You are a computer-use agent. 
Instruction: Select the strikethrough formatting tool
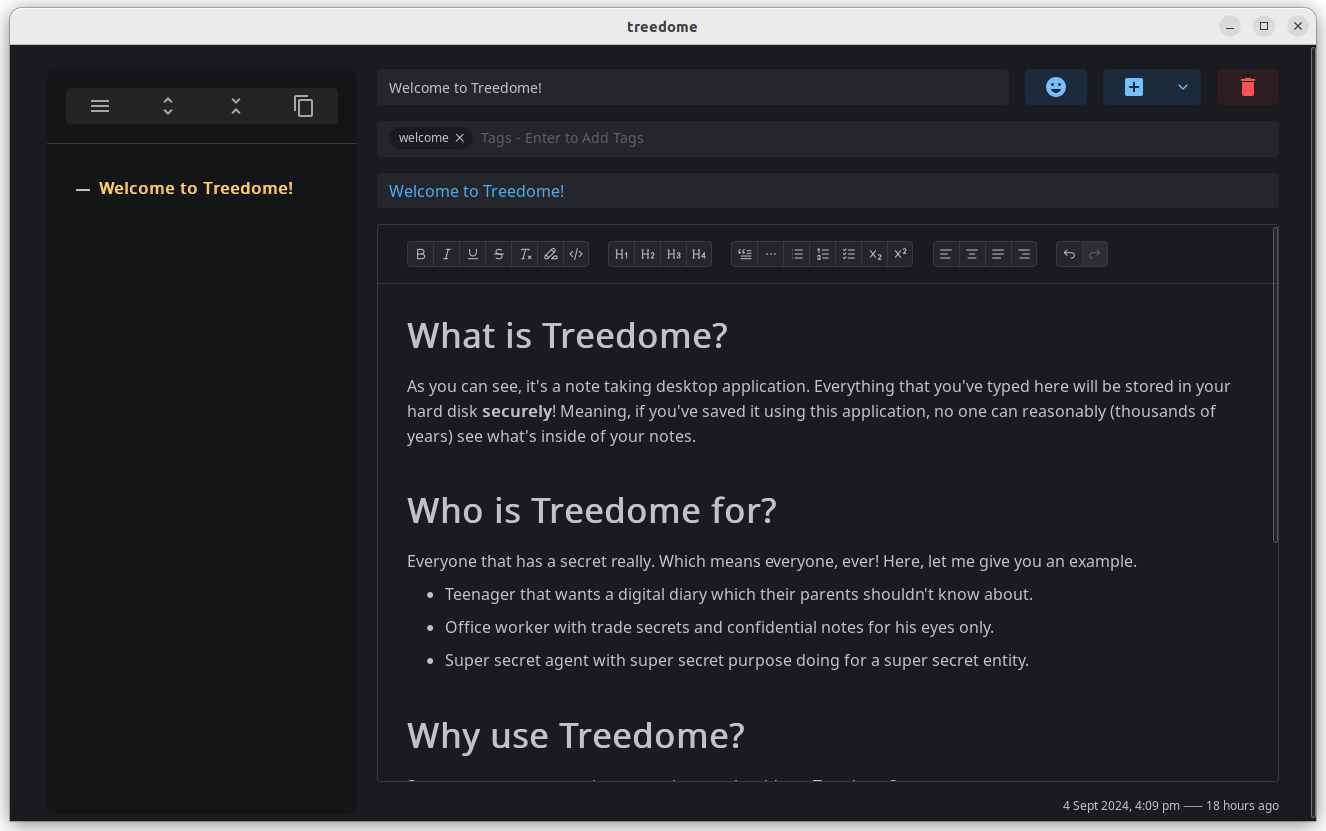click(x=498, y=254)
